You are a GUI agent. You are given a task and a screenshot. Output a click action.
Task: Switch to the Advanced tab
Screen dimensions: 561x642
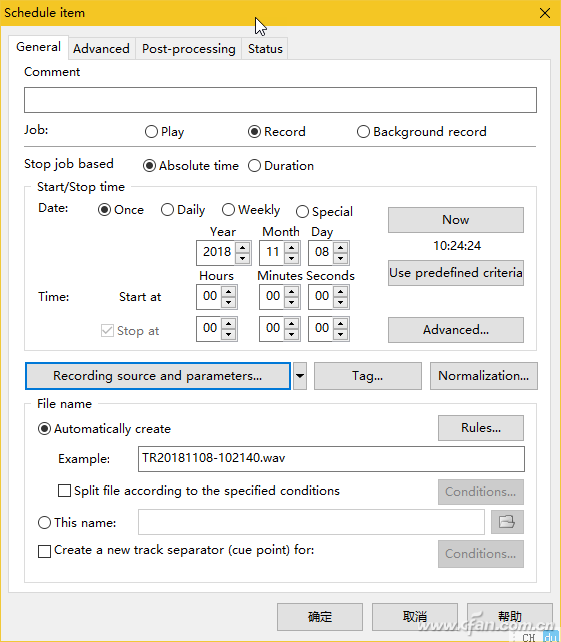101,49
